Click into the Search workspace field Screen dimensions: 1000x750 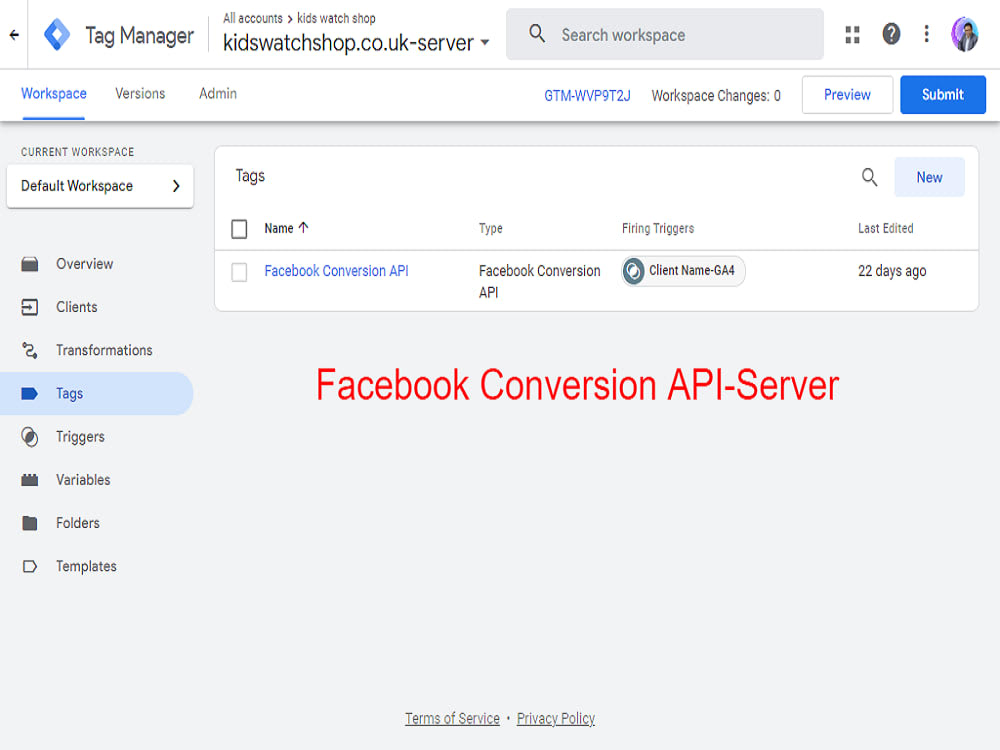coord(665,34)
